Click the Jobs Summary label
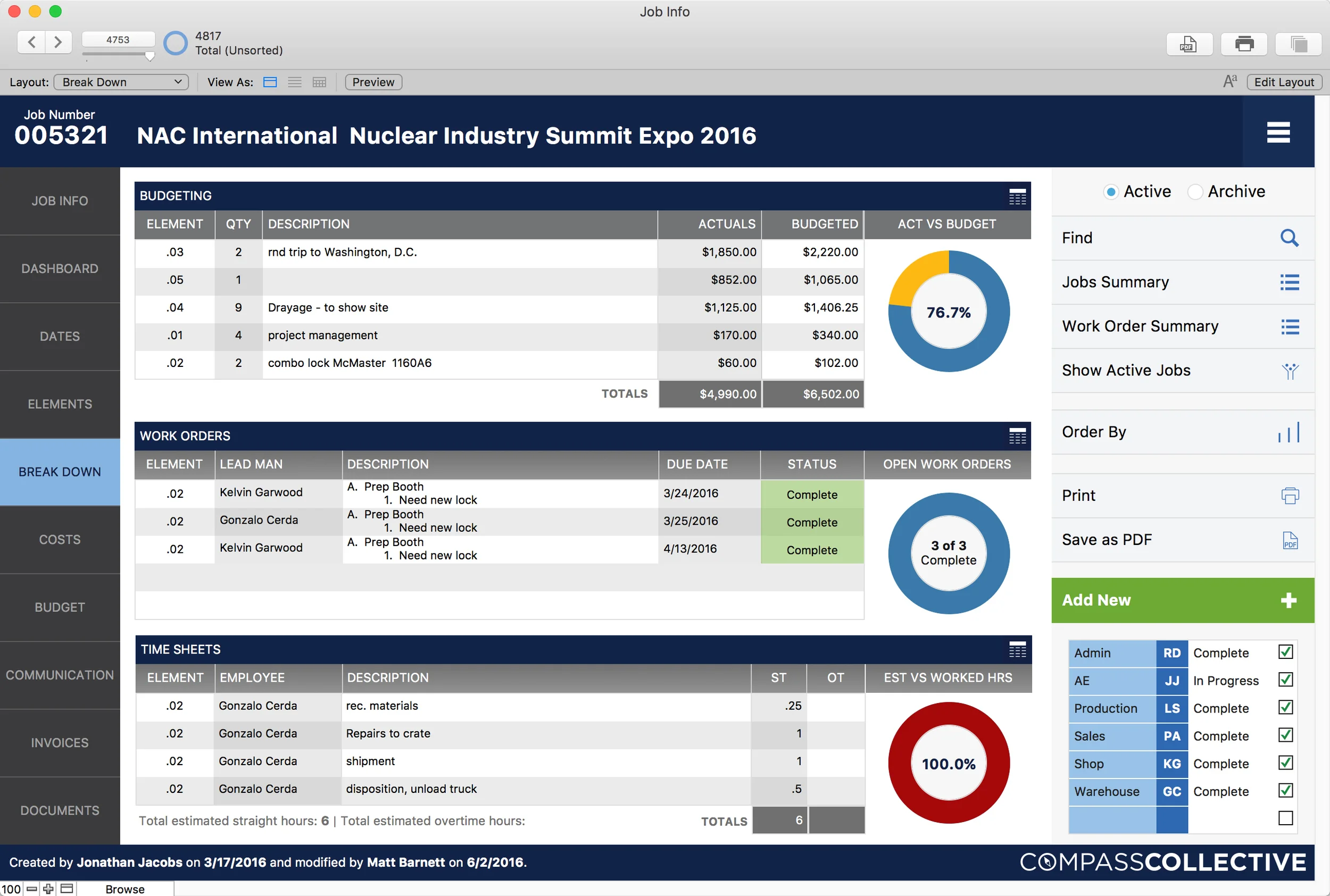The width and height of the screenshot is (1330, 896). (1115, 282)
